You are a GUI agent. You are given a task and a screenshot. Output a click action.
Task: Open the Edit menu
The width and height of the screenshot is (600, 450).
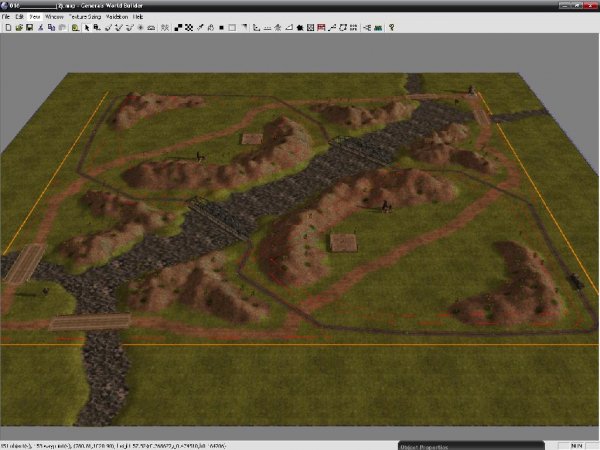click(x=20, y=17)
